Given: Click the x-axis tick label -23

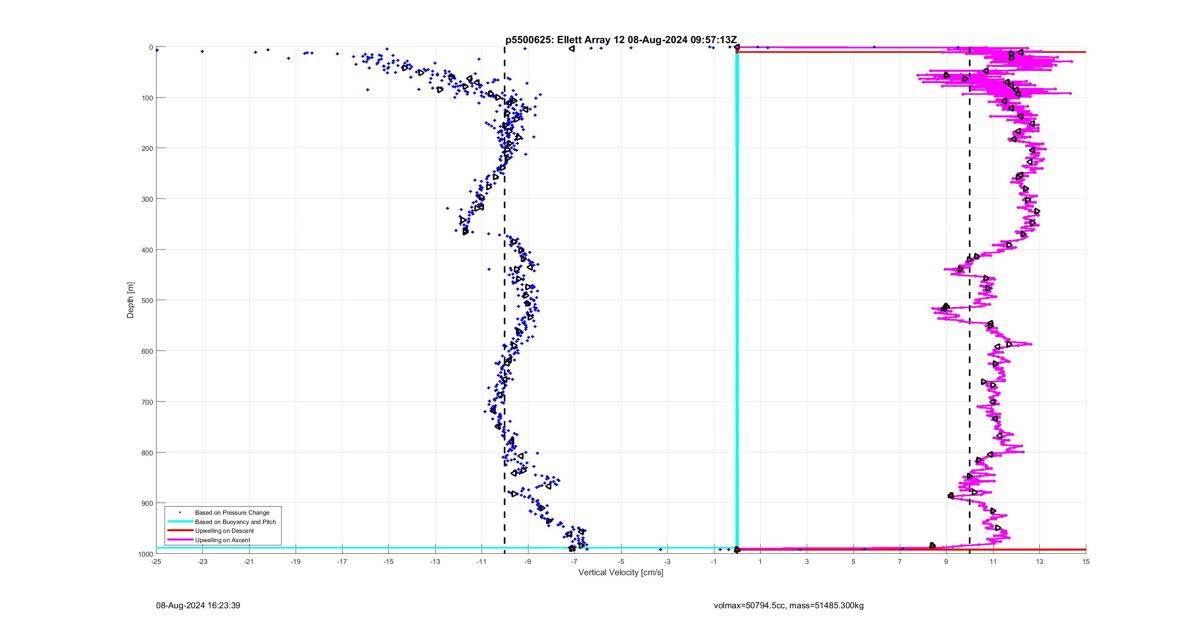Looking at the screenshot, I should (x=203, y=562).
